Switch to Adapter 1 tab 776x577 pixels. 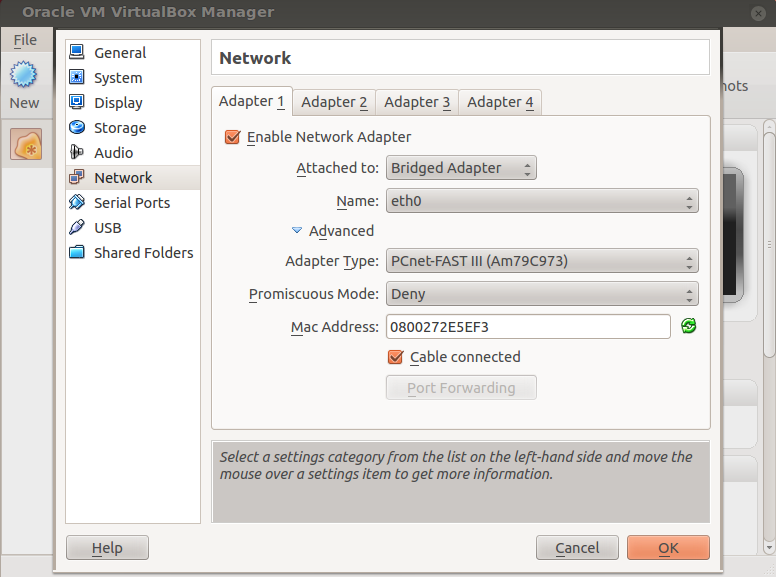[251, 101]
